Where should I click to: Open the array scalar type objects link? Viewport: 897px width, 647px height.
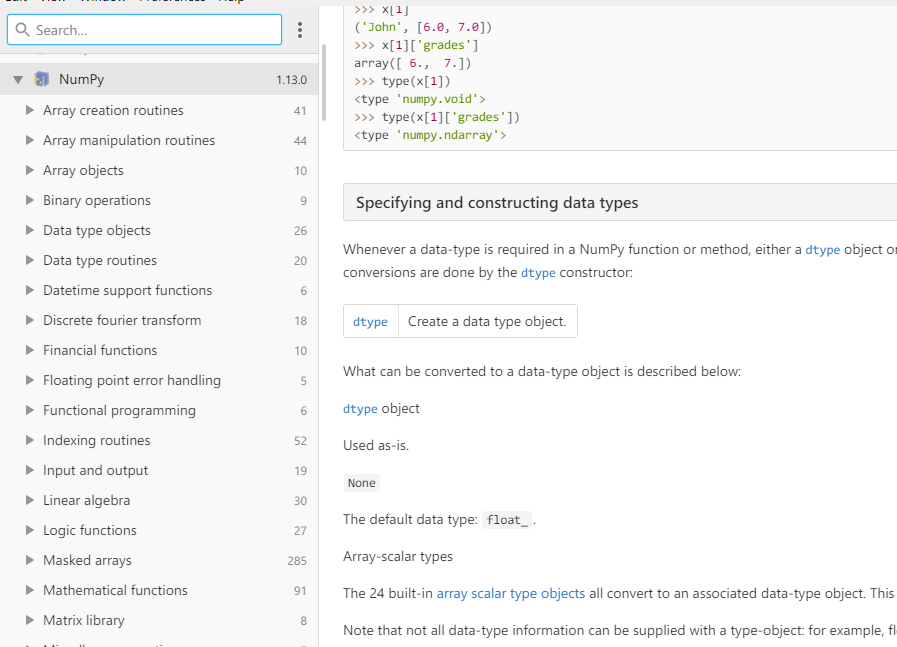(x=510, y=593)
